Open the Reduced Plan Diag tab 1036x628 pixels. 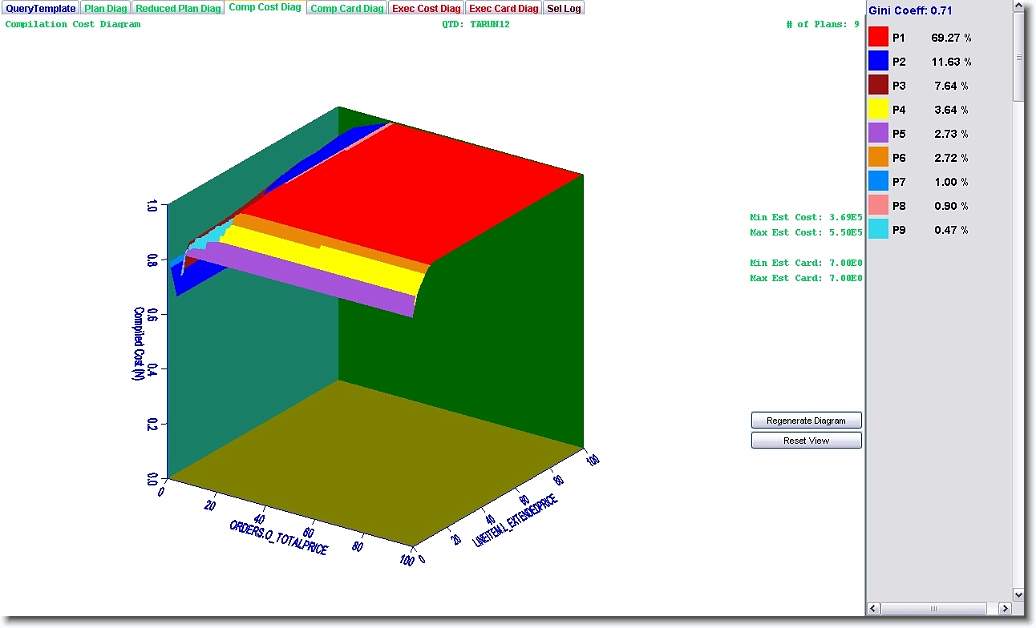pos(178,8)
